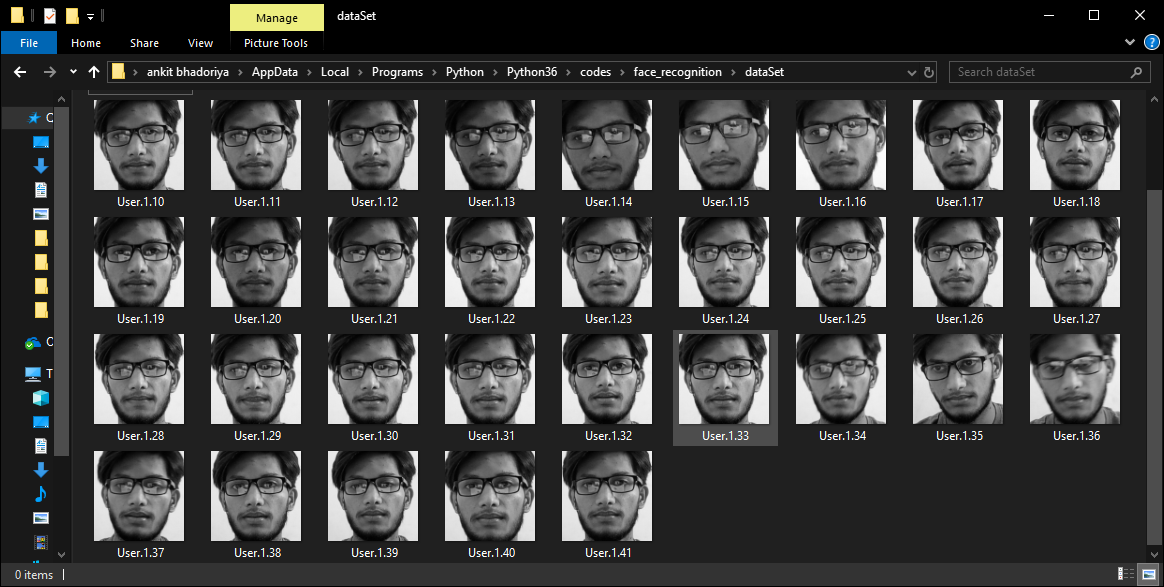Navigate to Local in the address bar
1164x587 pixels.
335,72
